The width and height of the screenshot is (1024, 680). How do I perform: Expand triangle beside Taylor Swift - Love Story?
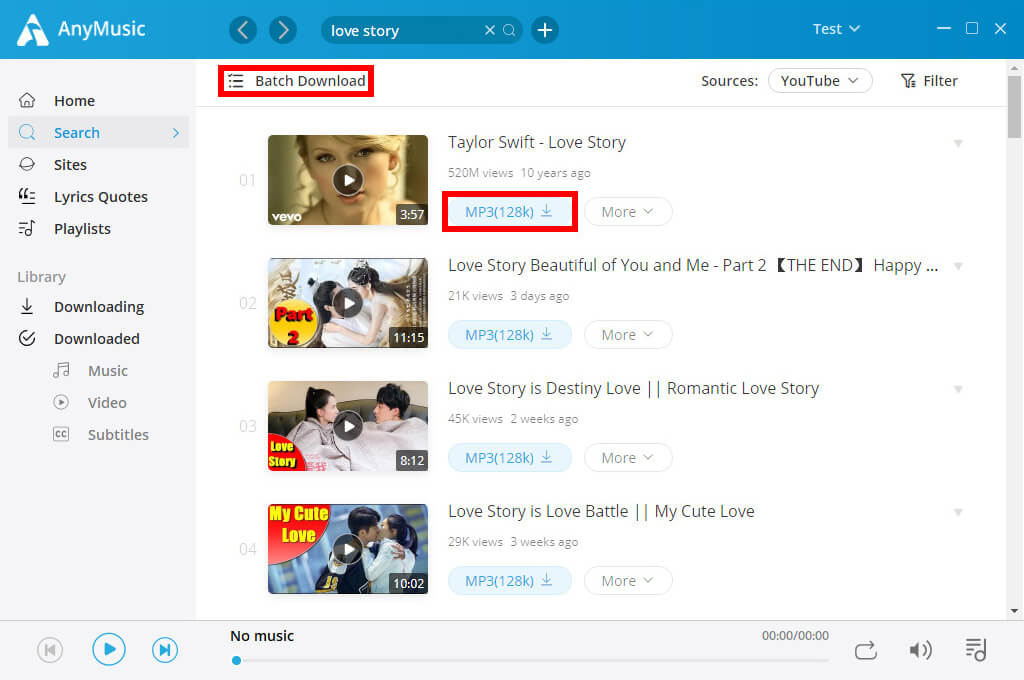pyautogui.click(x=958, y=143)
